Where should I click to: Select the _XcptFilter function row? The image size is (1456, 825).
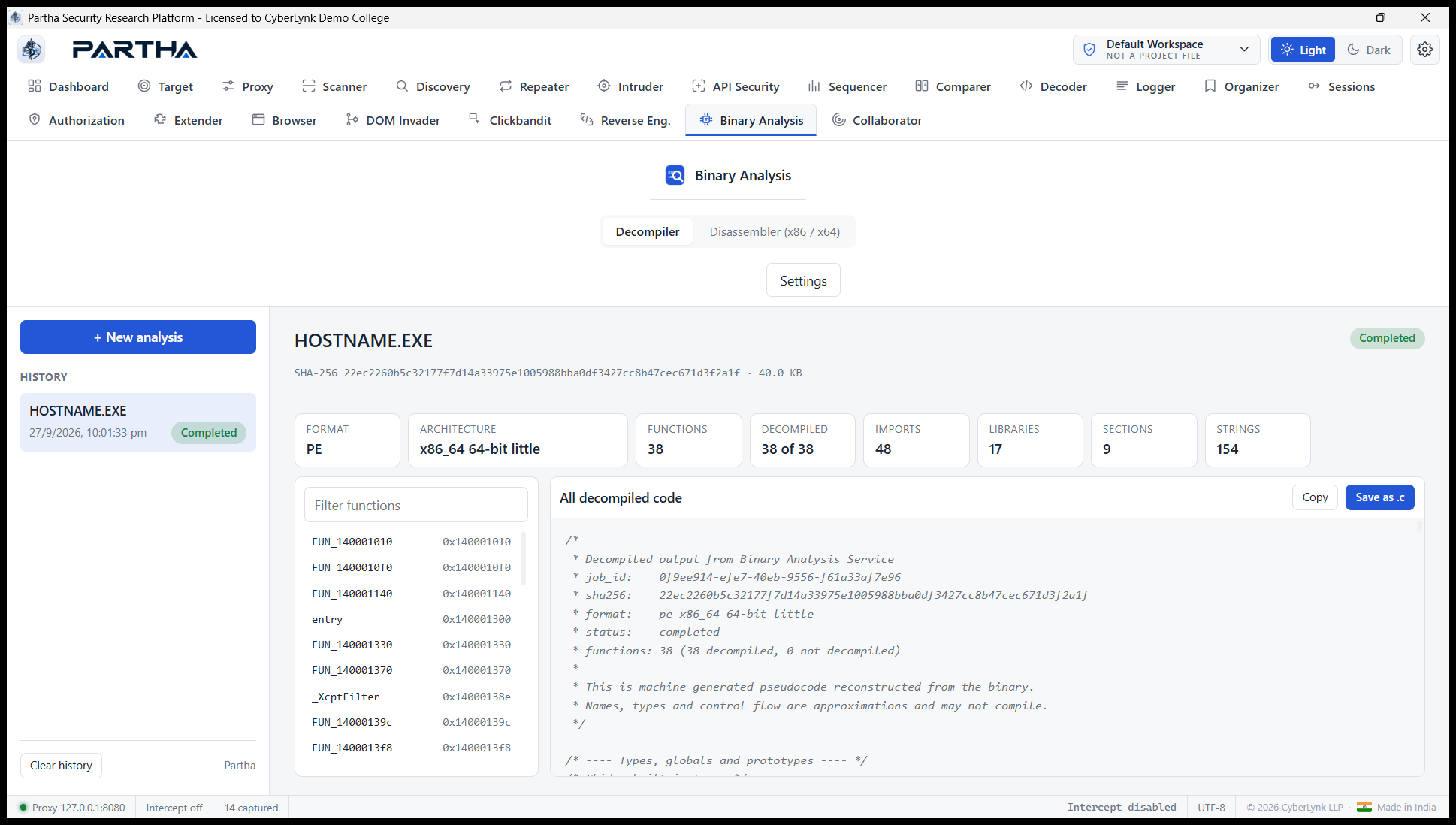coord(411,697)
